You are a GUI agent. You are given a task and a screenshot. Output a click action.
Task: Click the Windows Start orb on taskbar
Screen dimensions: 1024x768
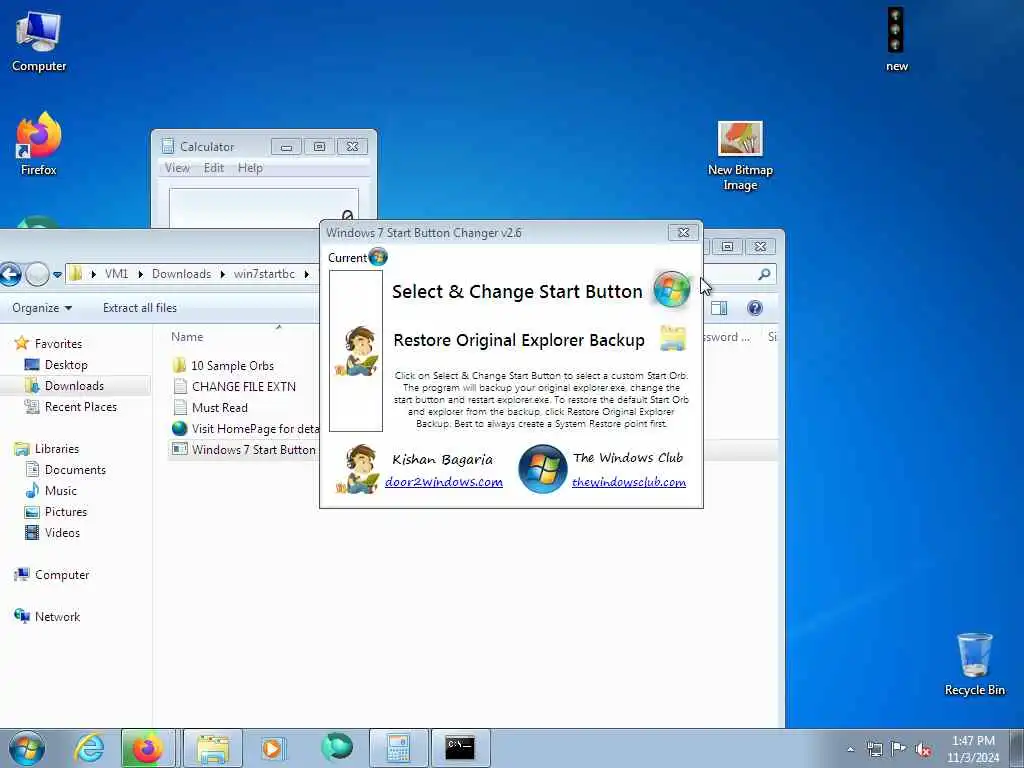(27, 748)
